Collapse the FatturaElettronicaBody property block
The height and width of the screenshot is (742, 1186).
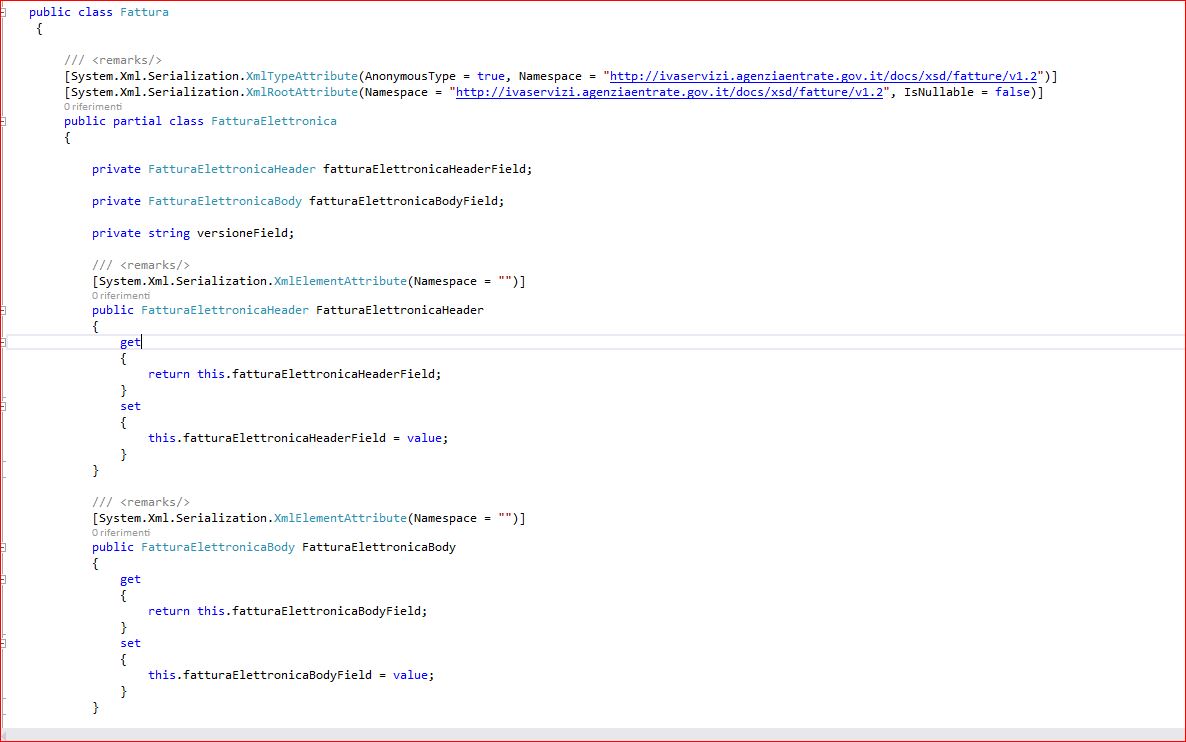coord(3,547)
